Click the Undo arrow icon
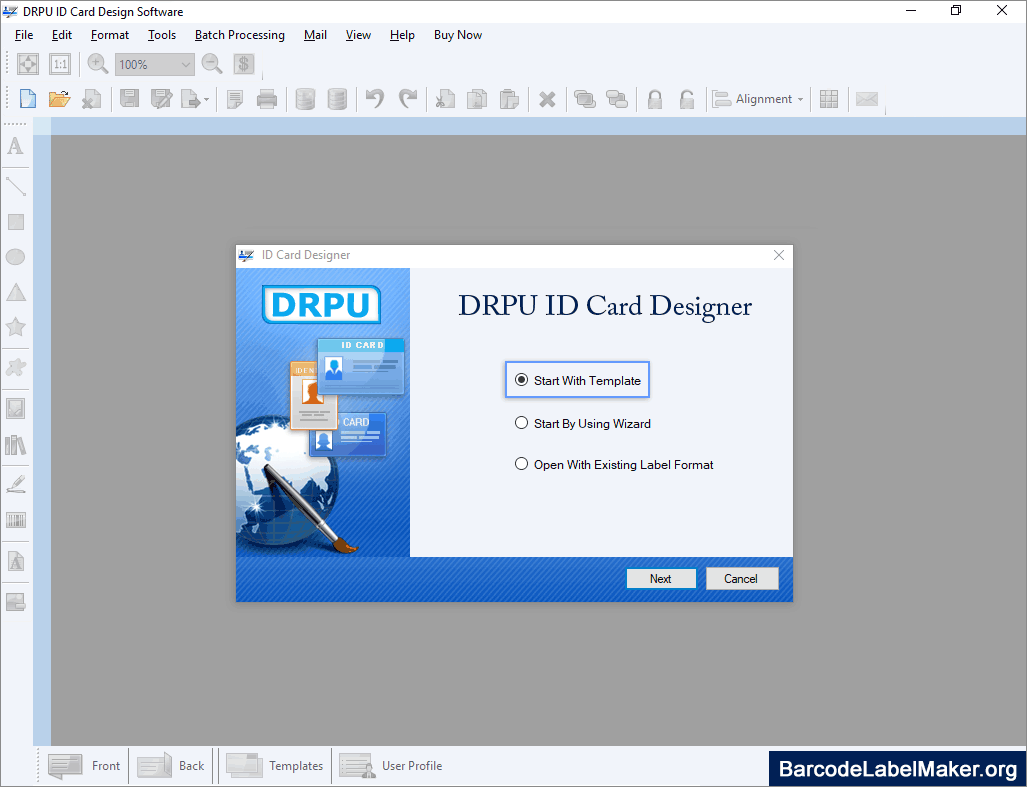Viewport: 1027px width, 787px height. click(x=375, y=99)
